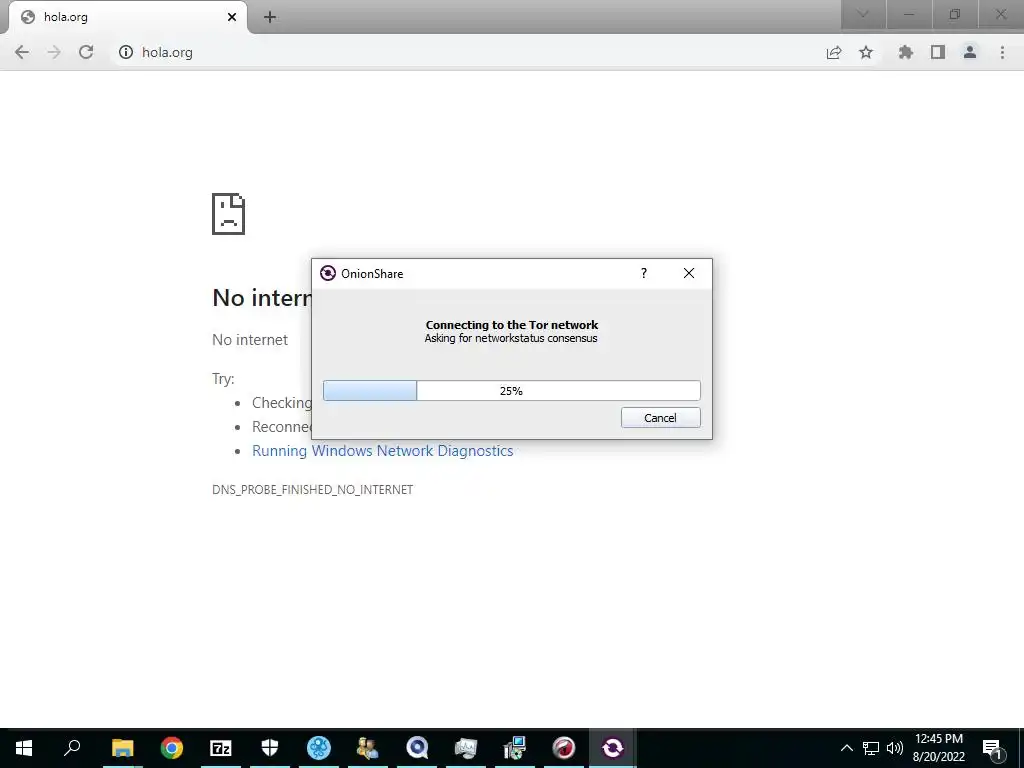The height and width of the screenshot is (768, 1024).
Task: Launch Google Chrome from taskbar
Action: click(x=172, y=748)
